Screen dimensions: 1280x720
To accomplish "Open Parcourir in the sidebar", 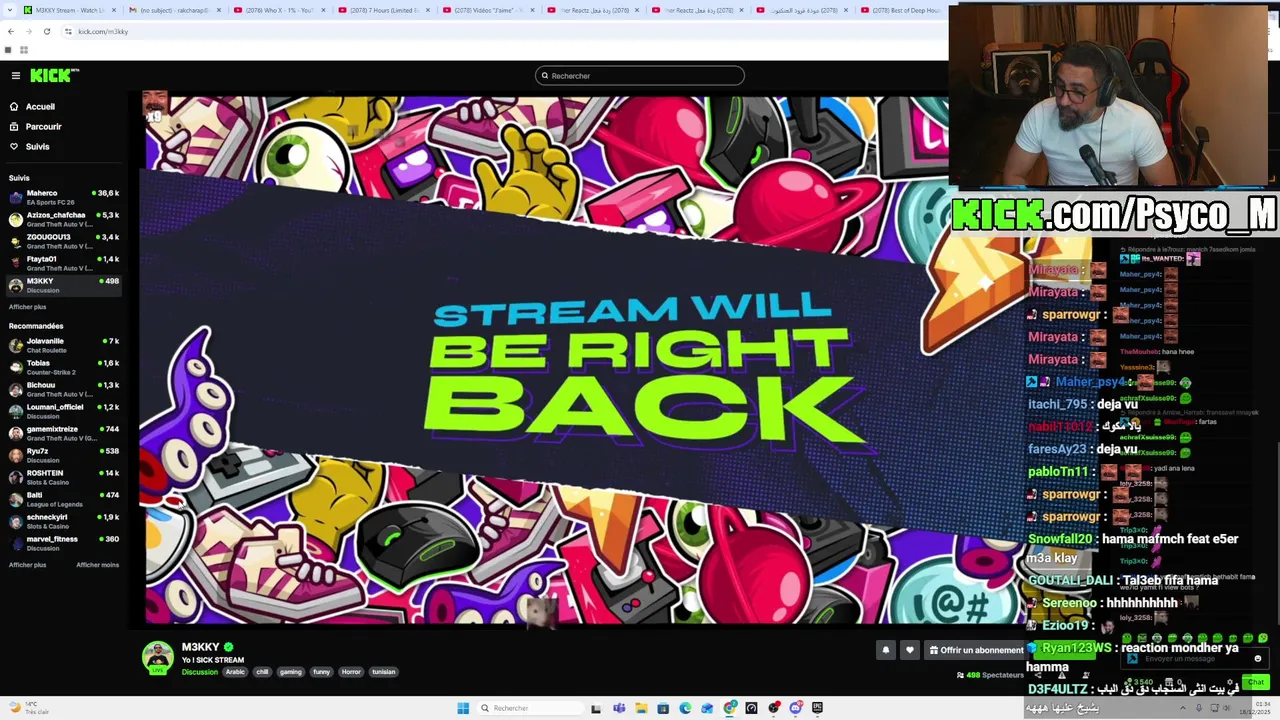I will tap(43, 127).
